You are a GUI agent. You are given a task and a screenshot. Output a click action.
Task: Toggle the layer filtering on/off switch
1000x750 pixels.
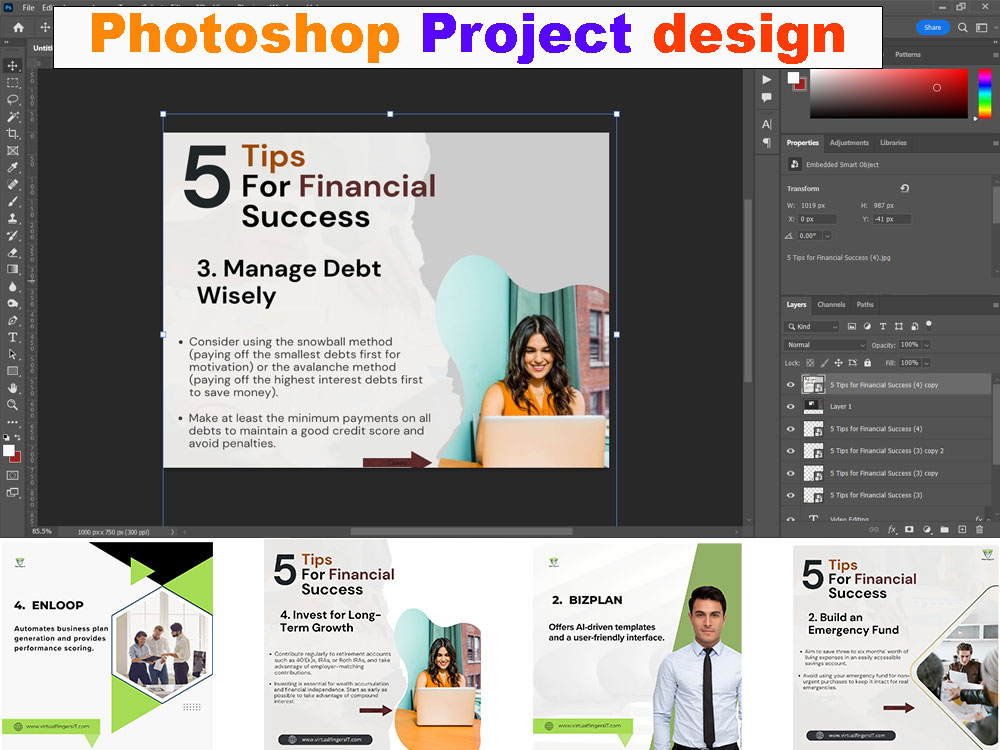929,325
